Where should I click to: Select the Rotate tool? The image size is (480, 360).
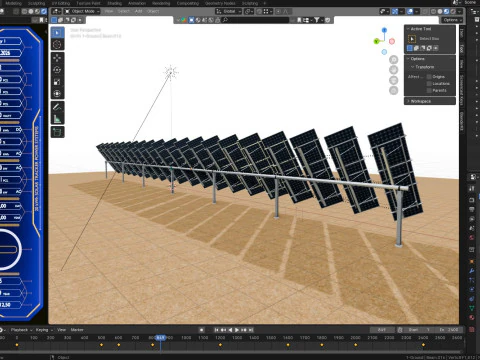[x=57, y=70]
